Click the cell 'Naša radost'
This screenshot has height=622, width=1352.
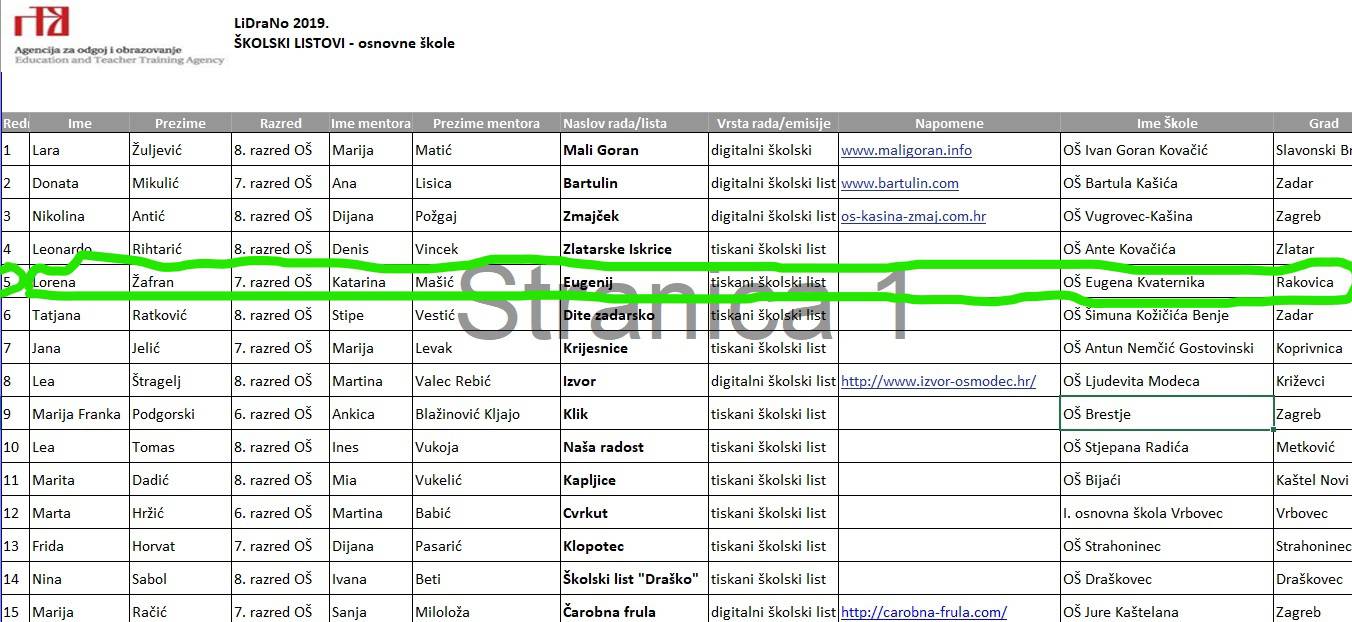tap(635, 447)
